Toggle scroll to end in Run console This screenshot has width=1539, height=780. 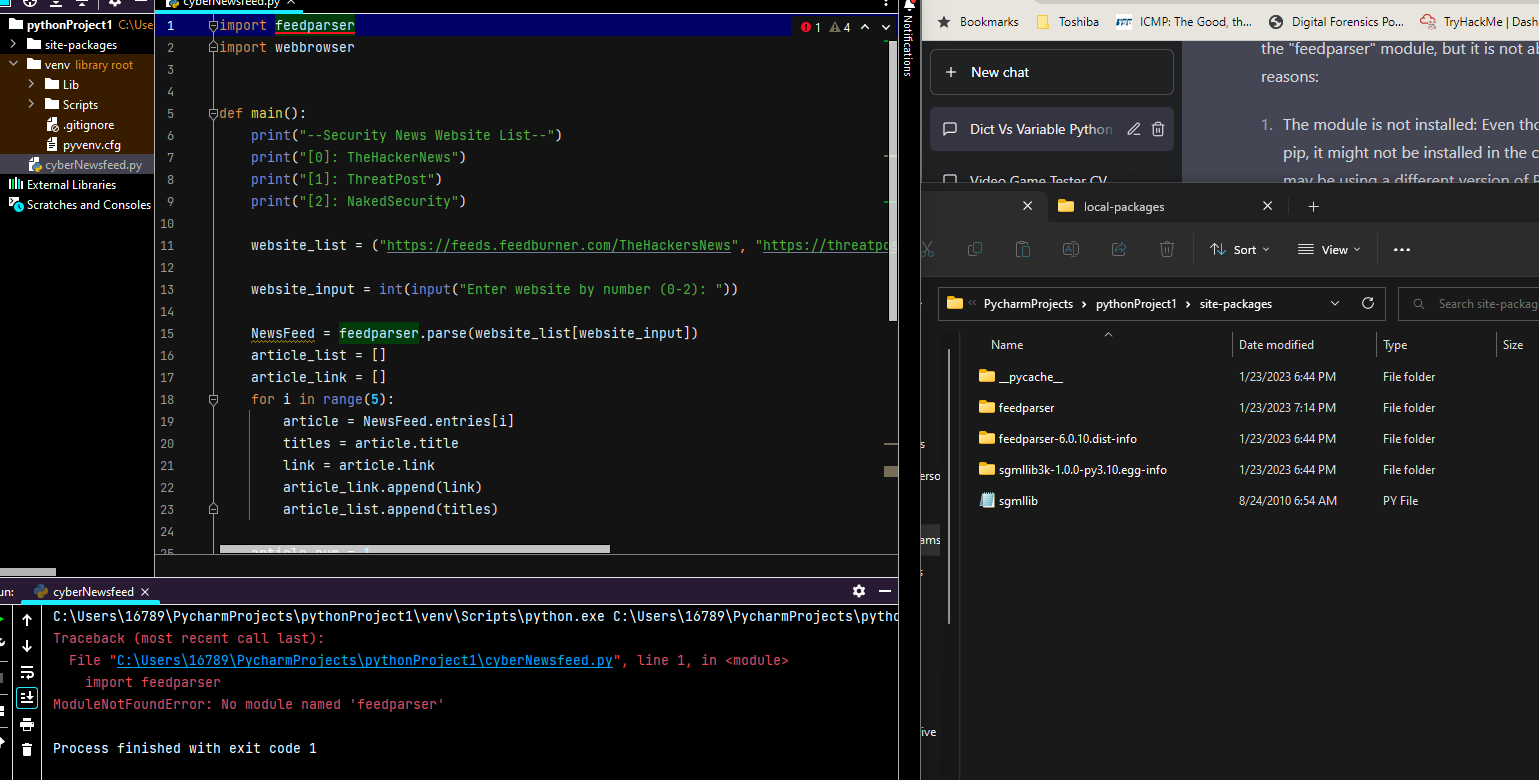pyautogui.click(x=27, y=698)
